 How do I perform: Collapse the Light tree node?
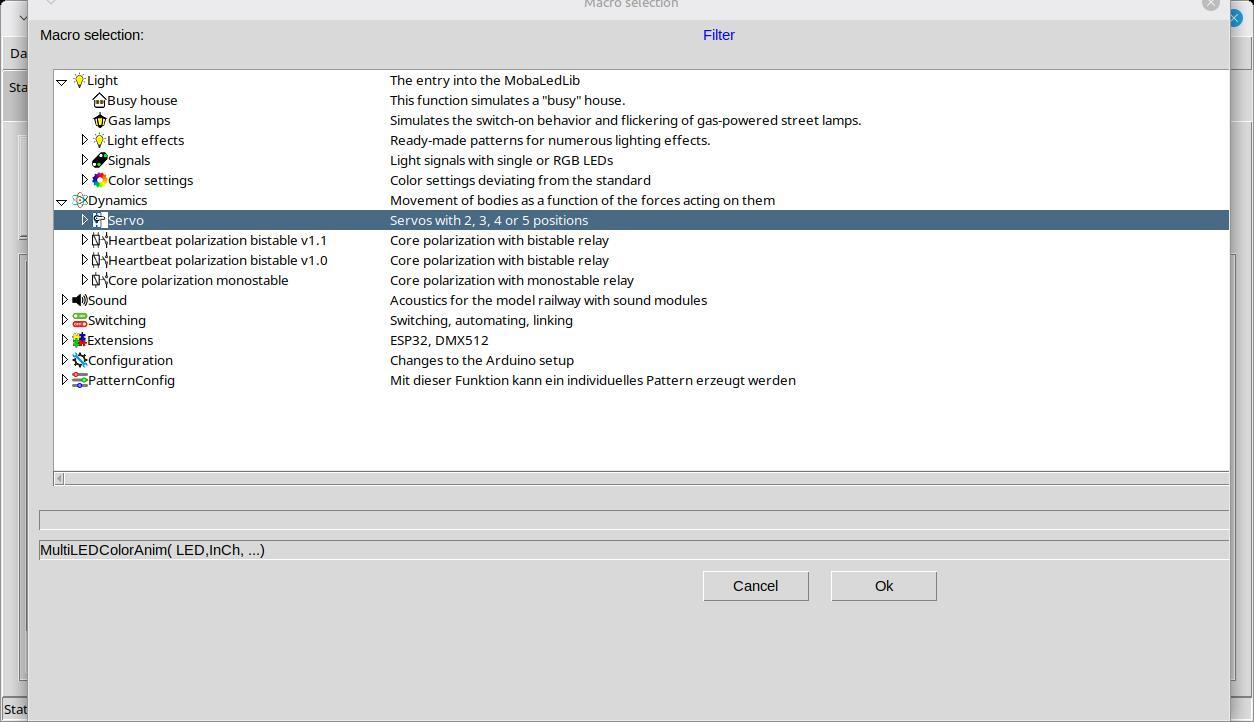(62, 81)
